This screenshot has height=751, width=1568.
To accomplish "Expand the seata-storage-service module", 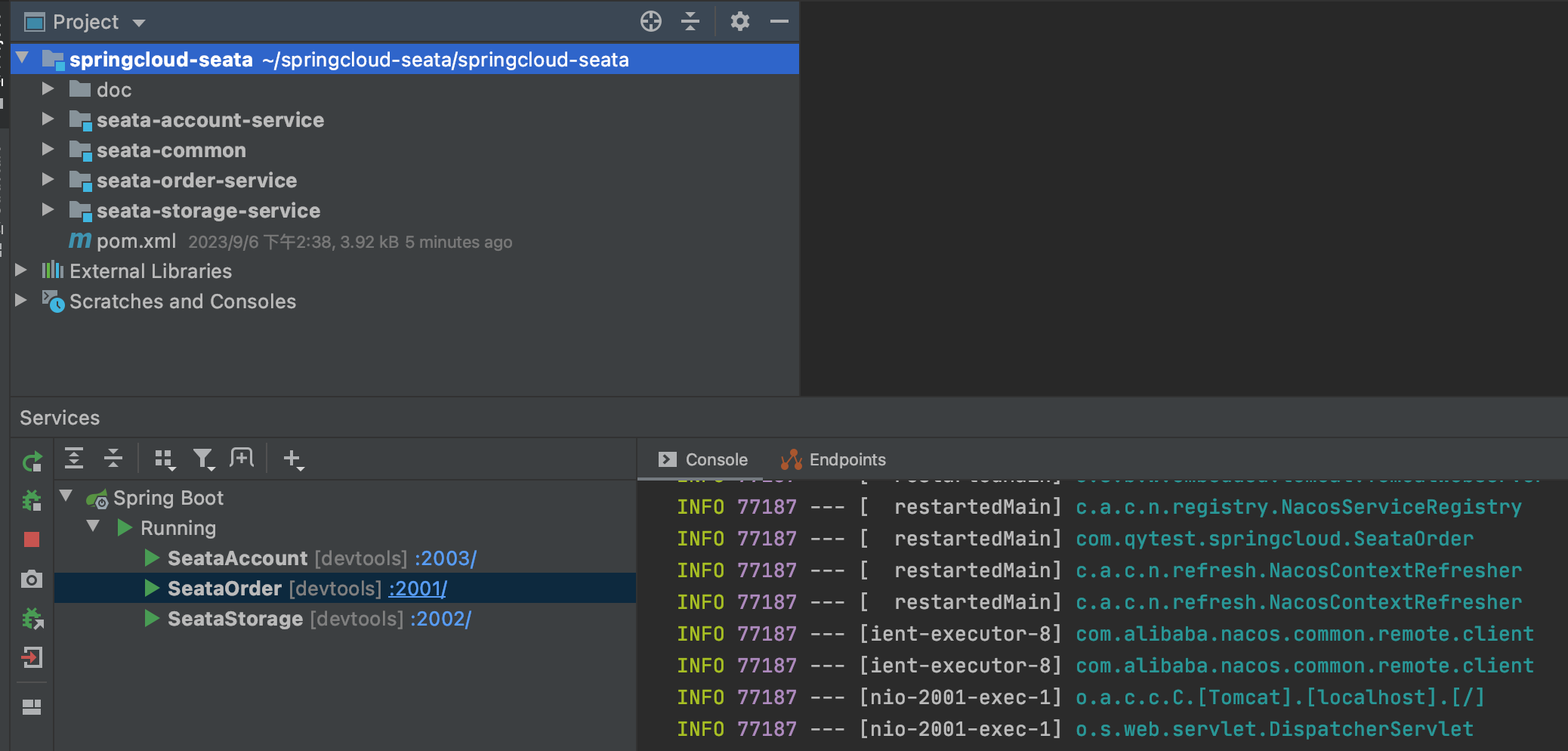I will tap(48, 209).
